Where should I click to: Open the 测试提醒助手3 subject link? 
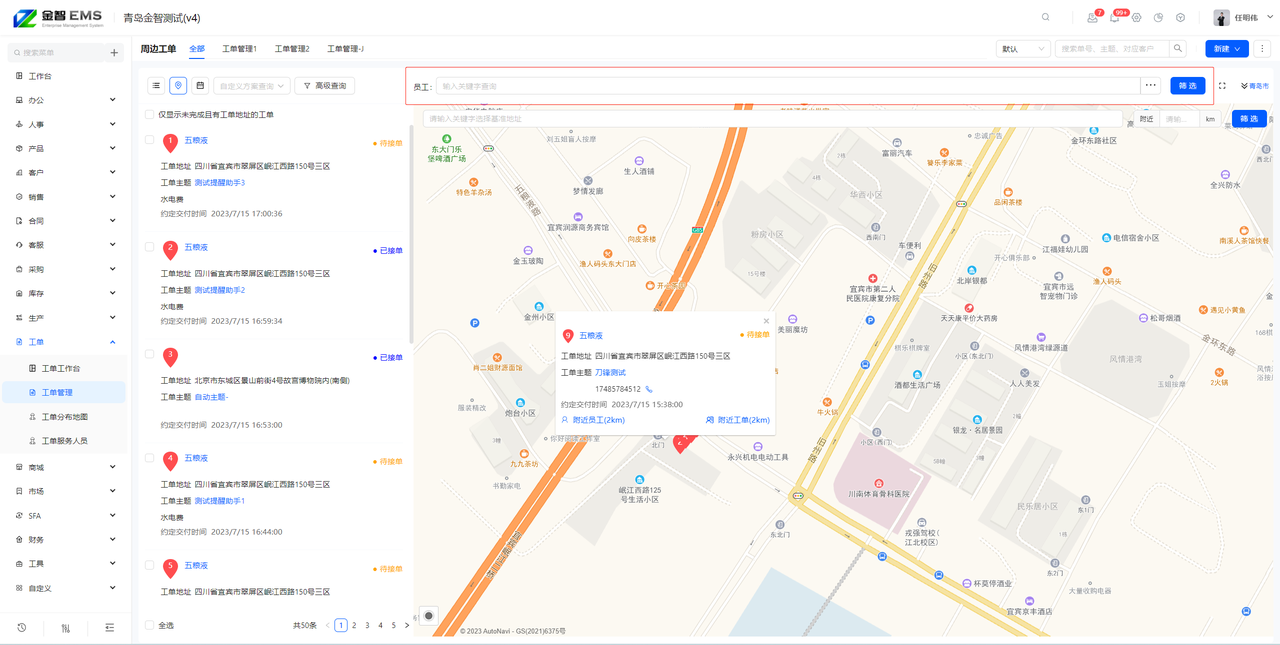[x=220, y=183]
